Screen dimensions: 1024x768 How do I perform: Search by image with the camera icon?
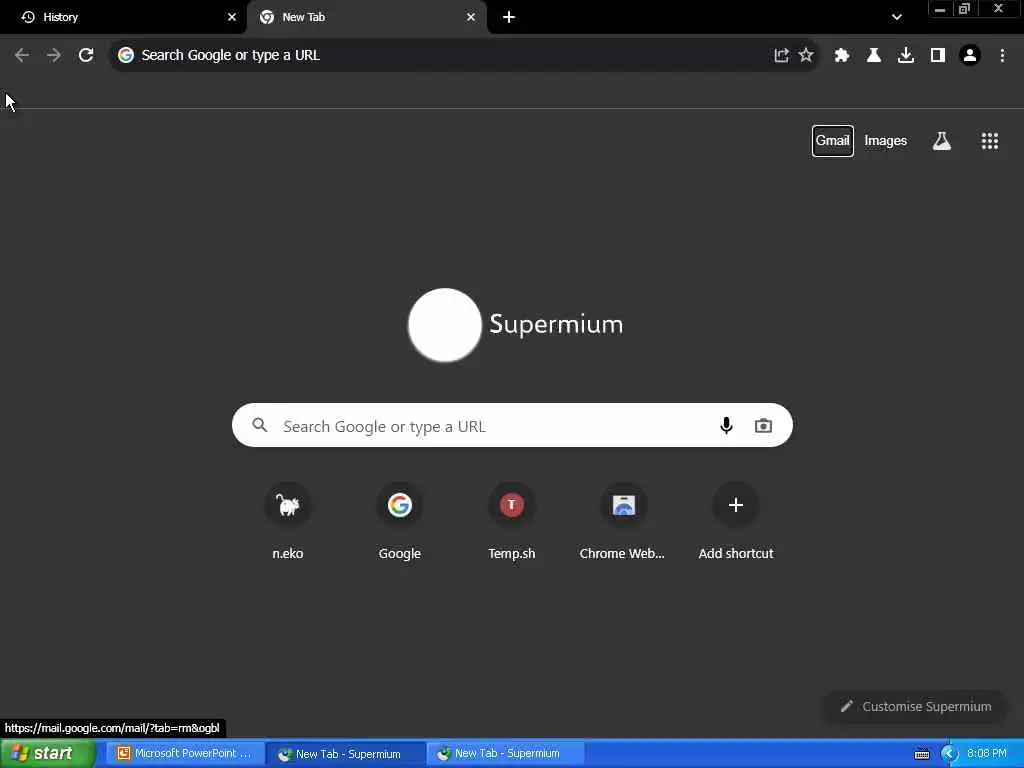763,426
